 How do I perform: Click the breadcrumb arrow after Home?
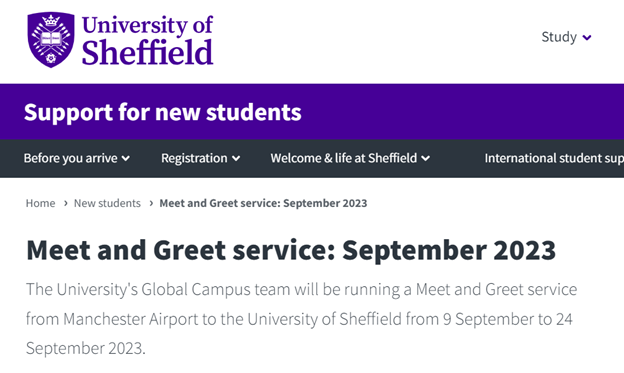coord(65,203)
